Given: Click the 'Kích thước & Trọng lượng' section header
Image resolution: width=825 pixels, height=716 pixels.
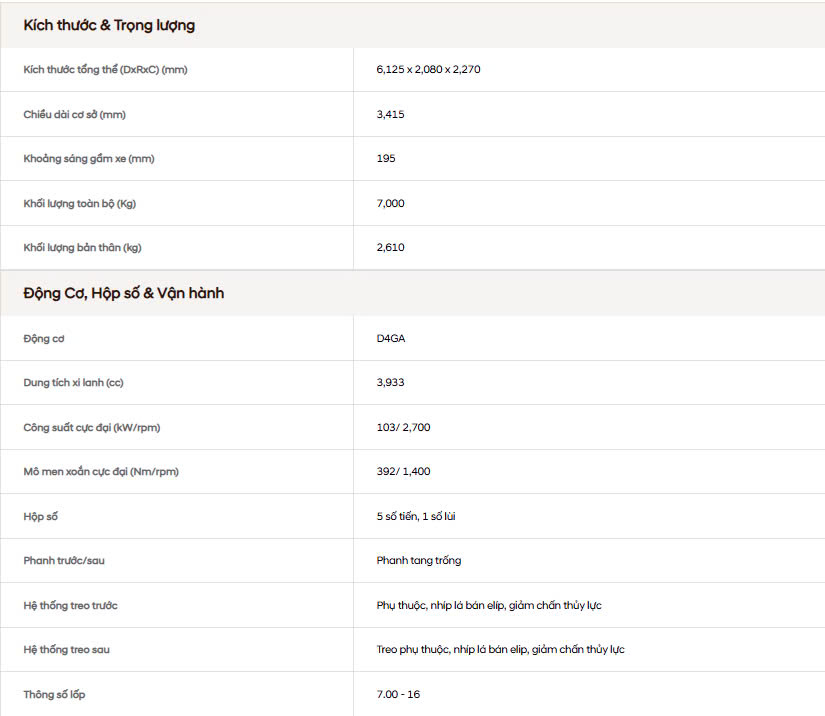Looking at the screenshot, I should pyautogui.click(x=109, y=26).
